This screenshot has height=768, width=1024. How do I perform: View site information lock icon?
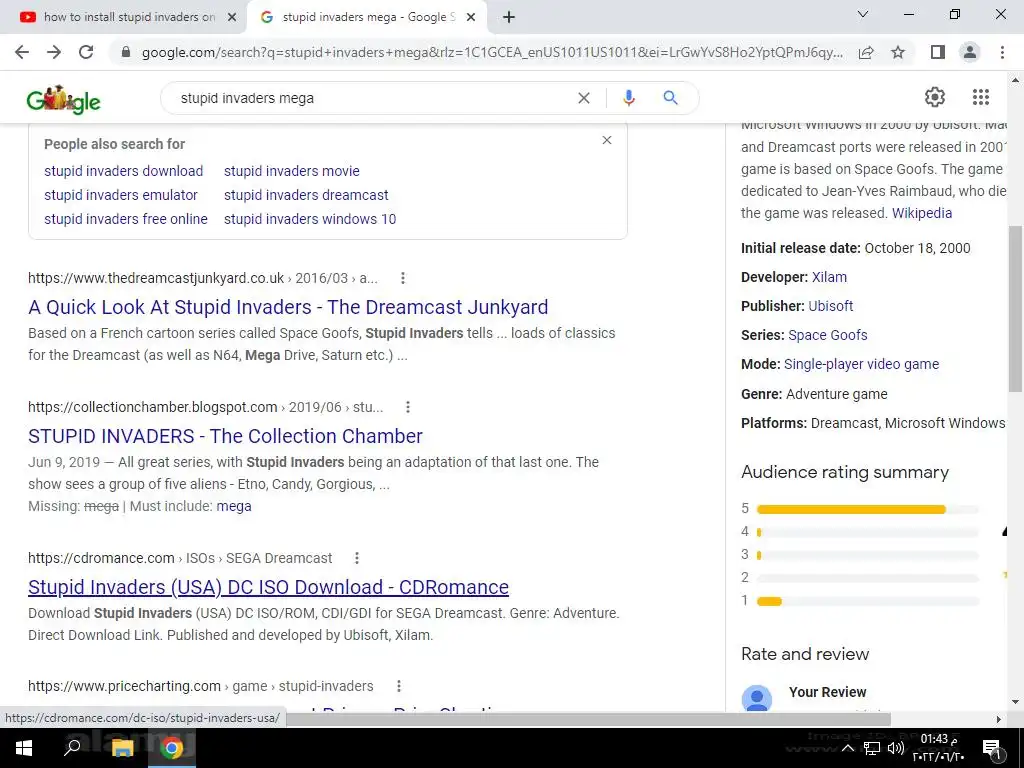[x=125, y=52]
